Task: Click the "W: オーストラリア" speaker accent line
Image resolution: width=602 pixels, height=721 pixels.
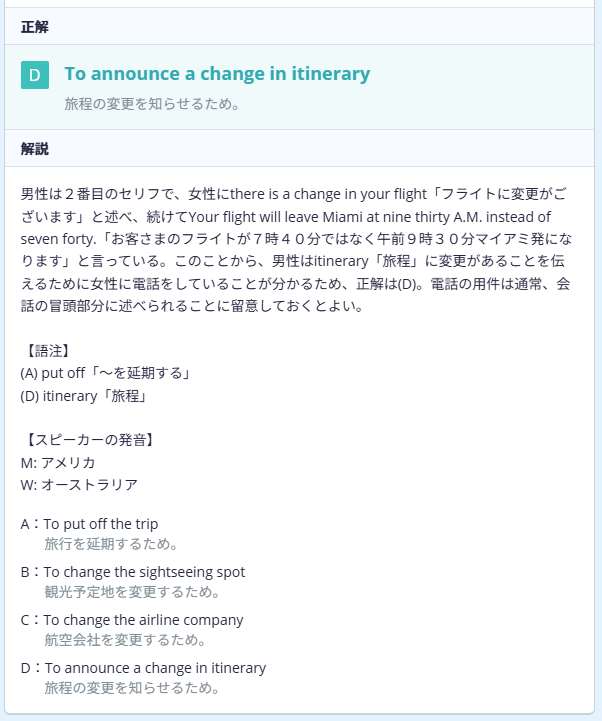Action: (x=79, y=485)
